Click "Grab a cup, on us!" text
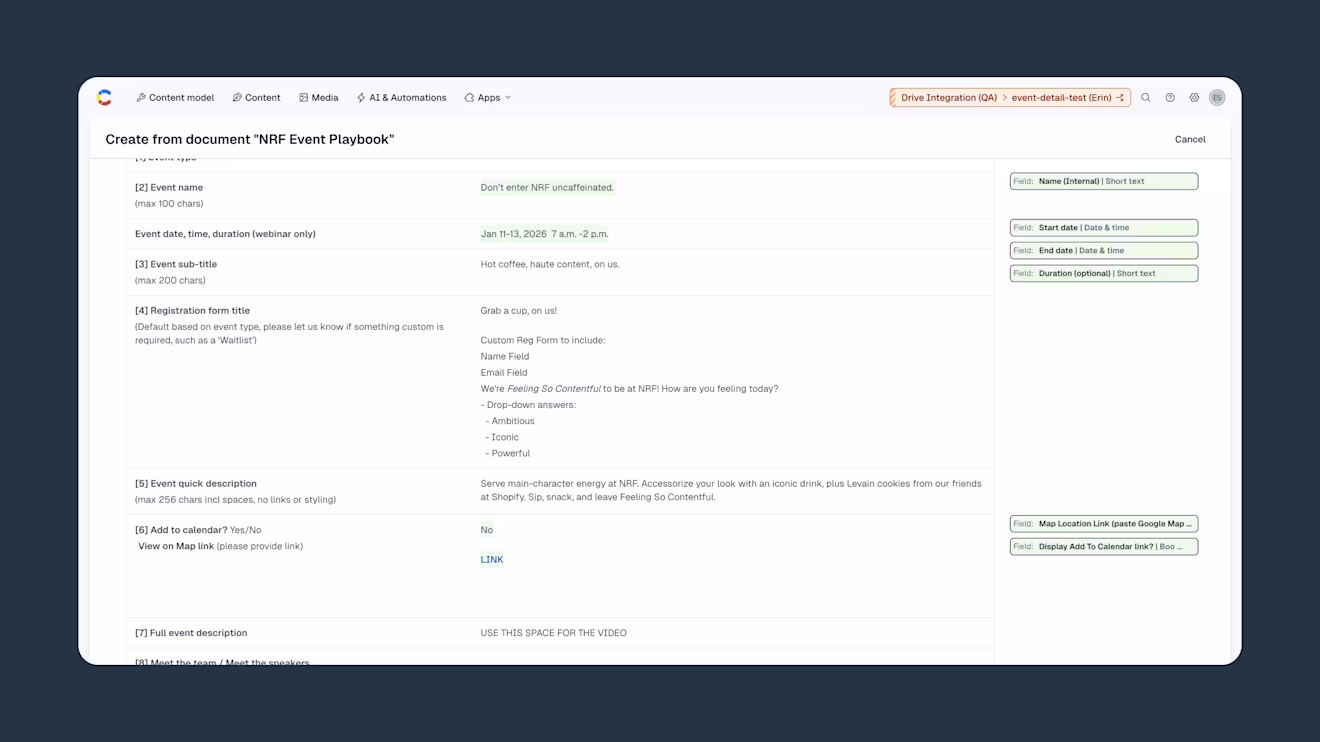This screenshot has height=742, width=1320. 519,310
